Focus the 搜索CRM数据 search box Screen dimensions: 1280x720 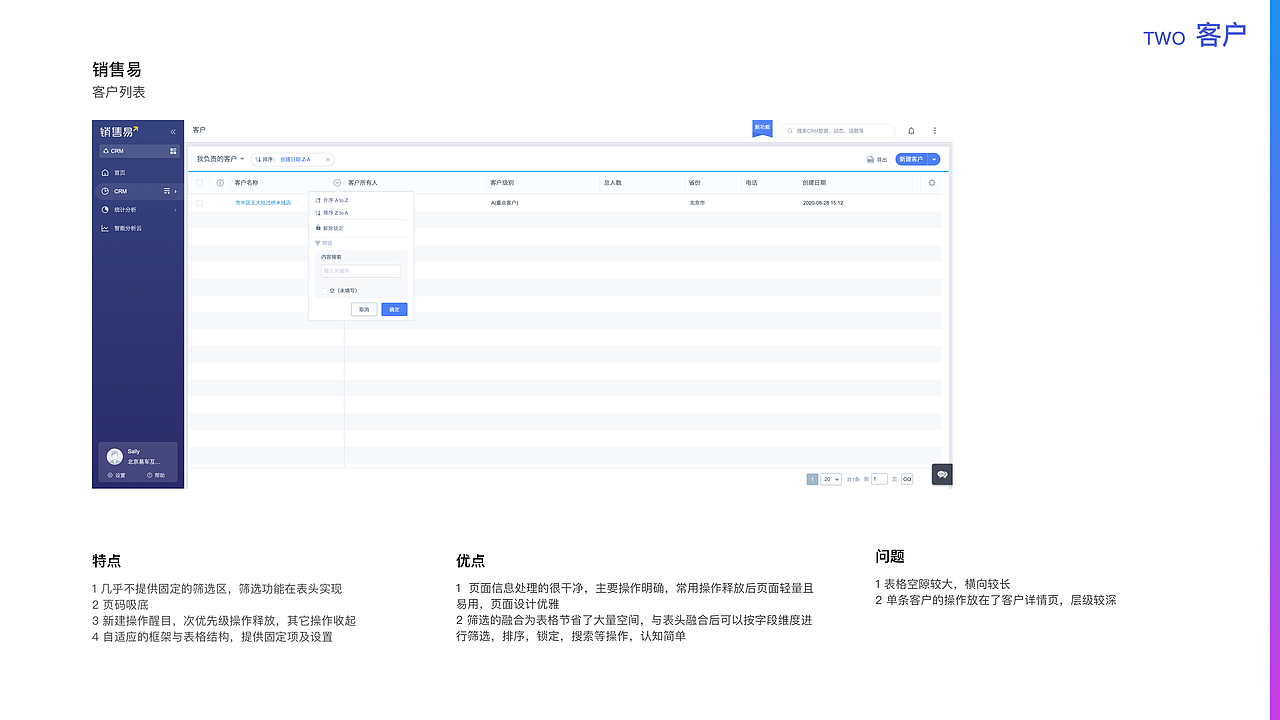(838, 131)
